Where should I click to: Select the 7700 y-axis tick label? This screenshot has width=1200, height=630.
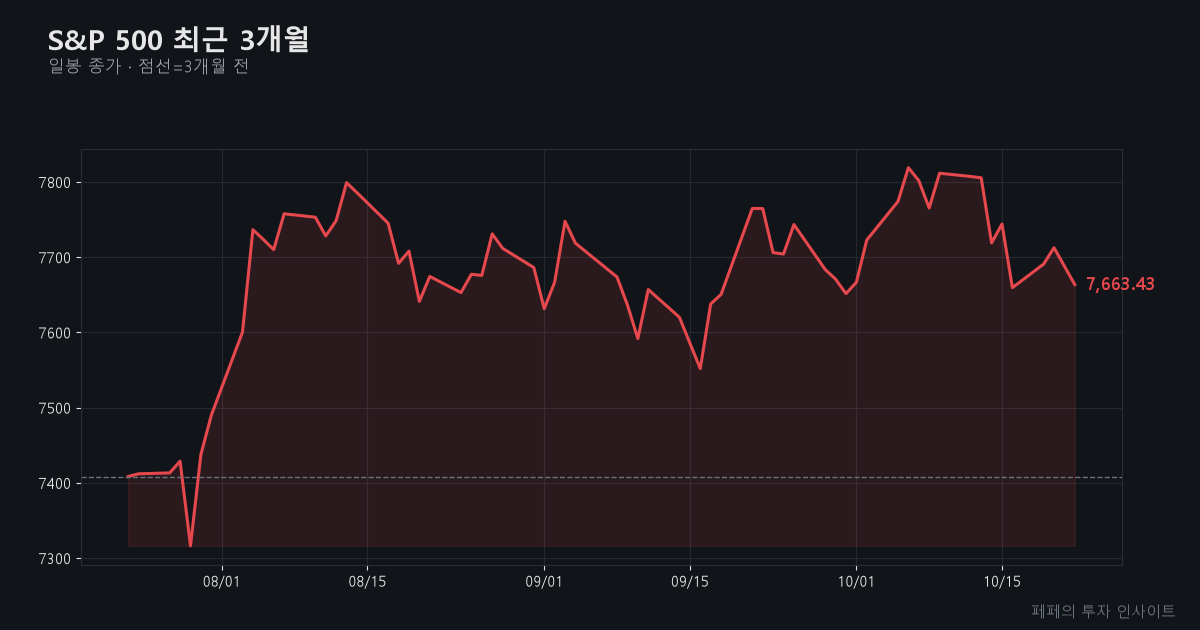pyautogui.click(x=56, y=258)
